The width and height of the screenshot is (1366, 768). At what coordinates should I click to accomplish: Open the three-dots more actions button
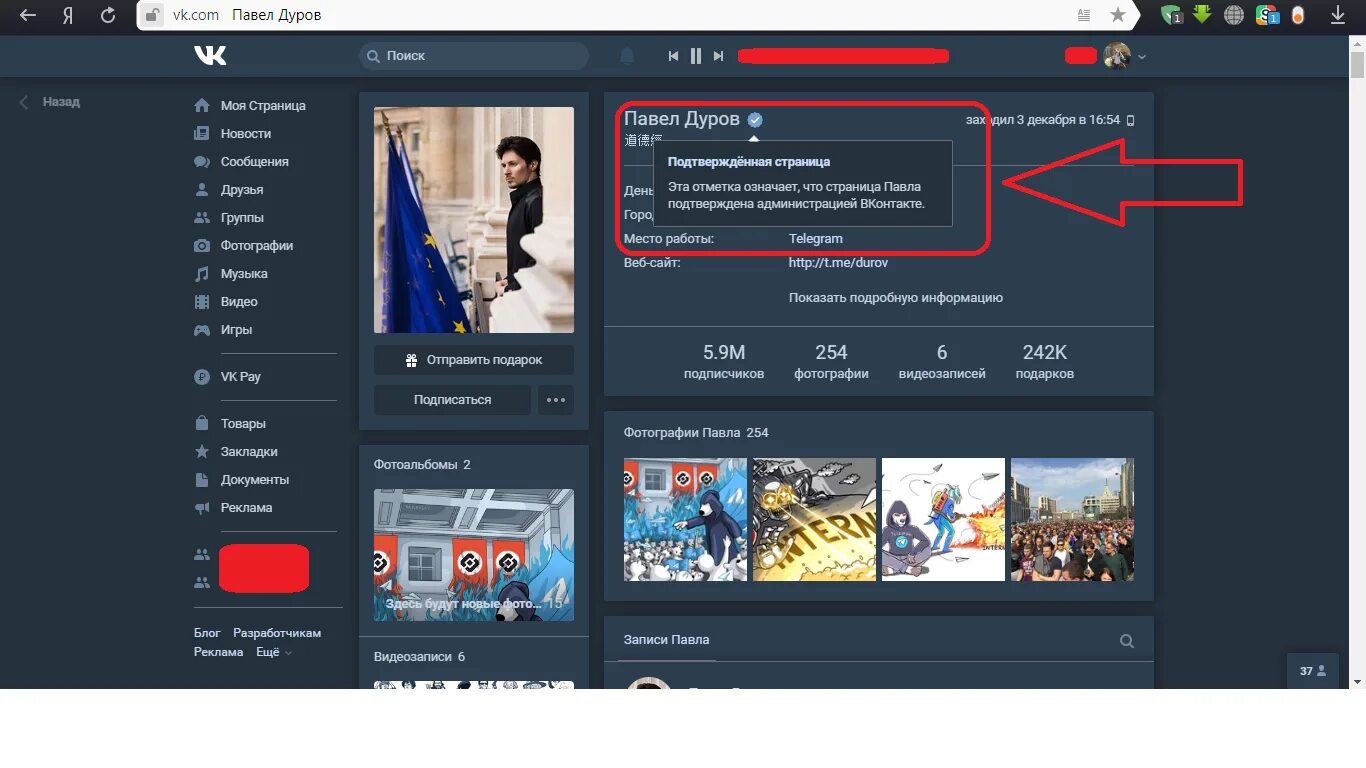point(556,400)
